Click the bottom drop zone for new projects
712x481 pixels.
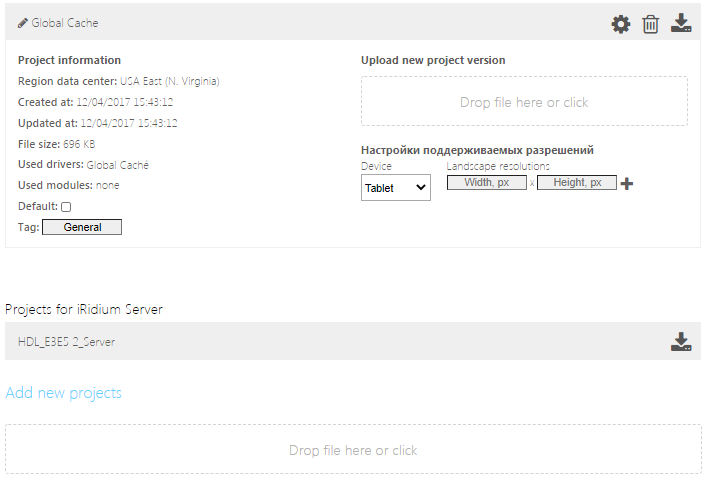coord(353,450)
